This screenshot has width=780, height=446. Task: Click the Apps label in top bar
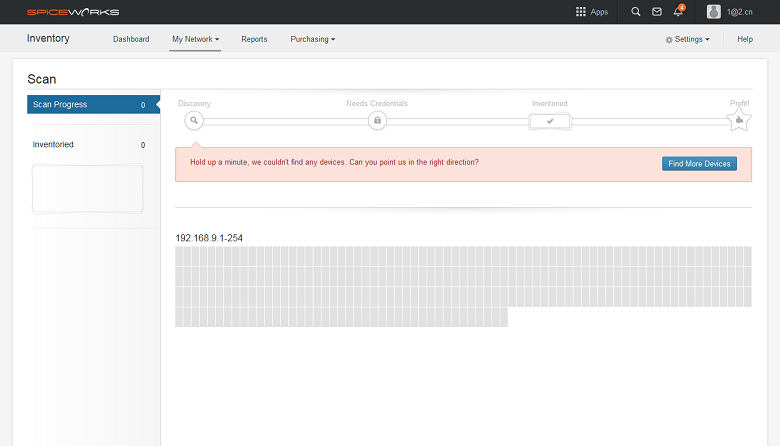click(599, 12)
